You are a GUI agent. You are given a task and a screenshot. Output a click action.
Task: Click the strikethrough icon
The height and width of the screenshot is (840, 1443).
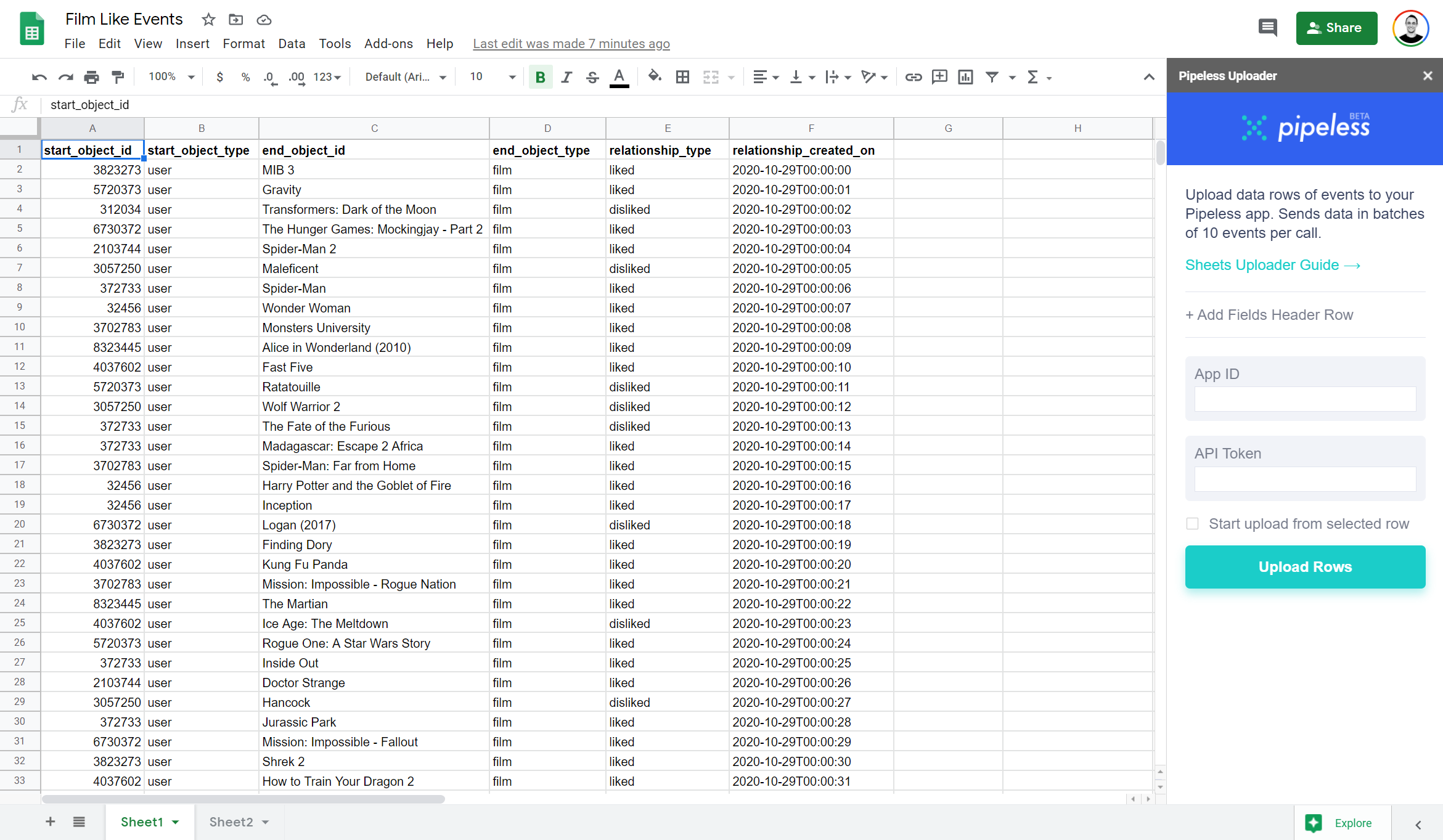click(x=592, y=77)
